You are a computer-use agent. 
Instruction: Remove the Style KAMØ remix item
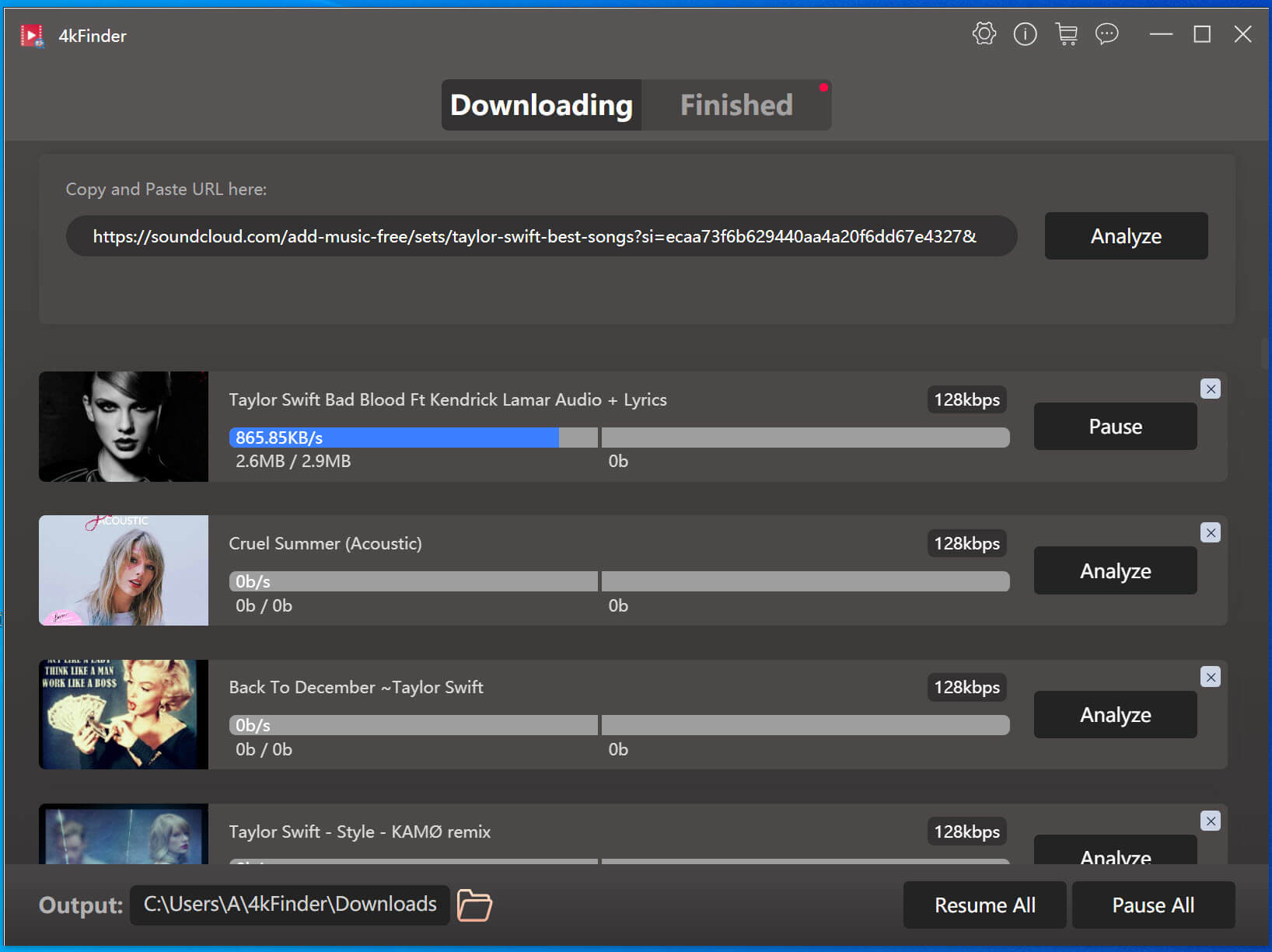tap(1210, 821)
